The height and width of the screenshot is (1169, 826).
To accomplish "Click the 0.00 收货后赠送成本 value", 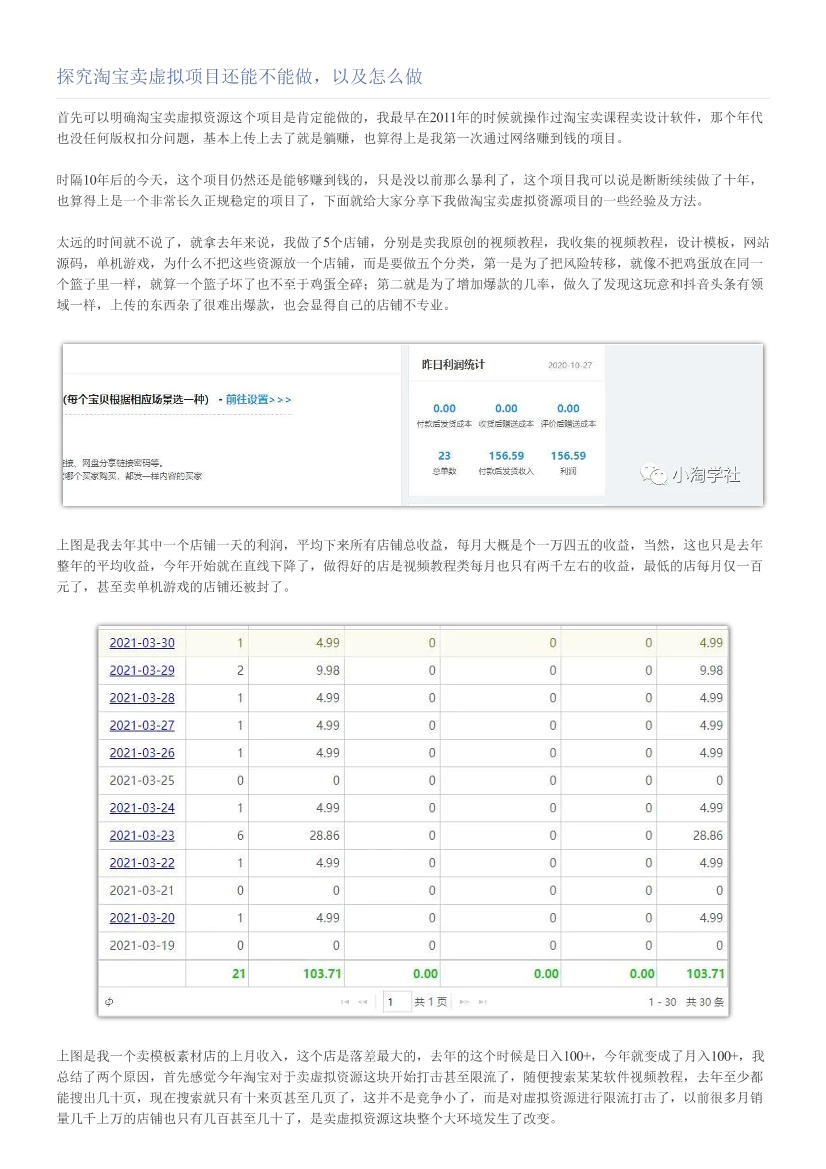I will pos(506,409).
